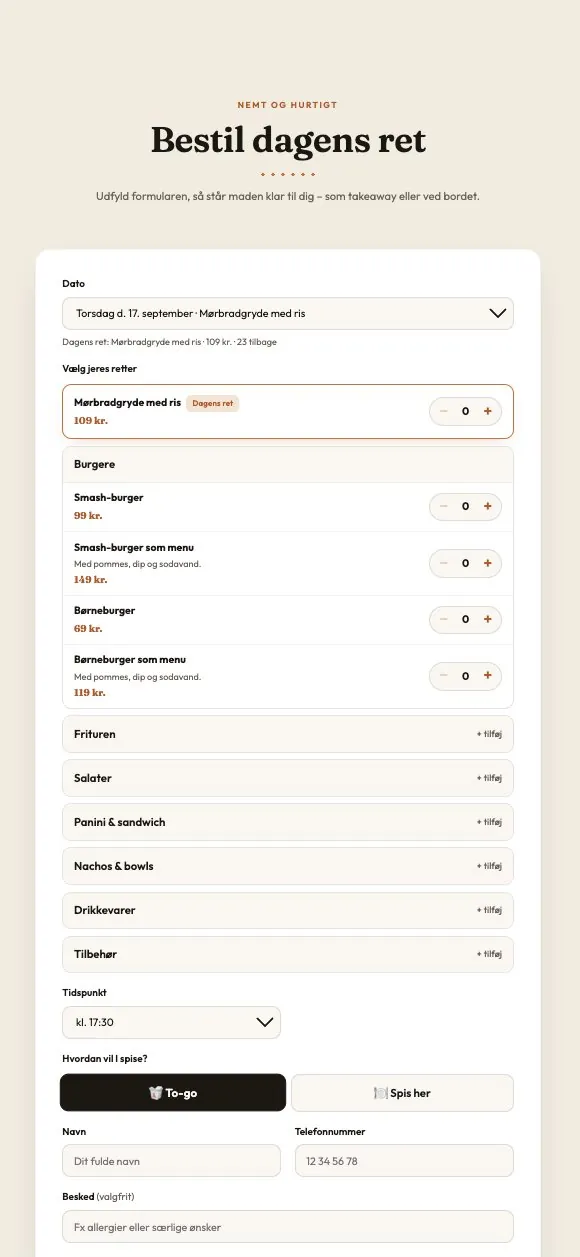Remove one Smash-burger som menu with minus
The image size is (580, 1257).
pyautogui.click(x=443, y=563)
